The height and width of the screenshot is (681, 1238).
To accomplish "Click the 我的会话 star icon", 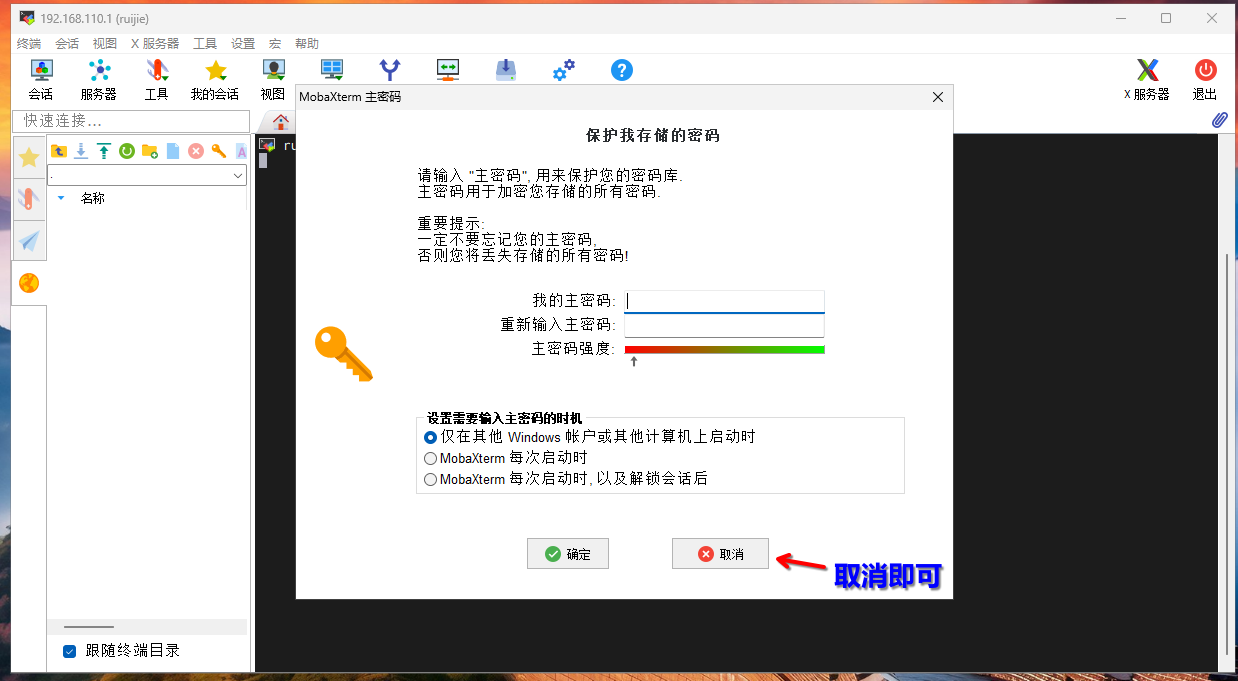I will (x=214, y=70).
